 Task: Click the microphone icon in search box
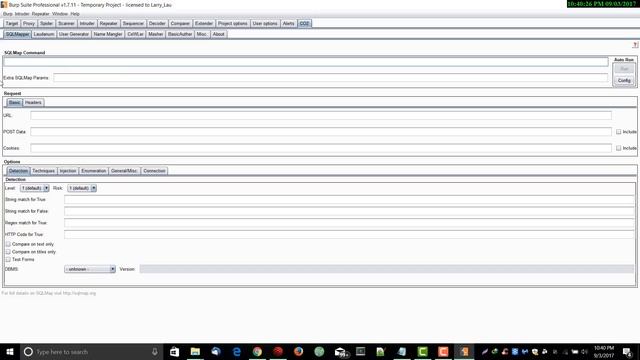click(155, 351)
